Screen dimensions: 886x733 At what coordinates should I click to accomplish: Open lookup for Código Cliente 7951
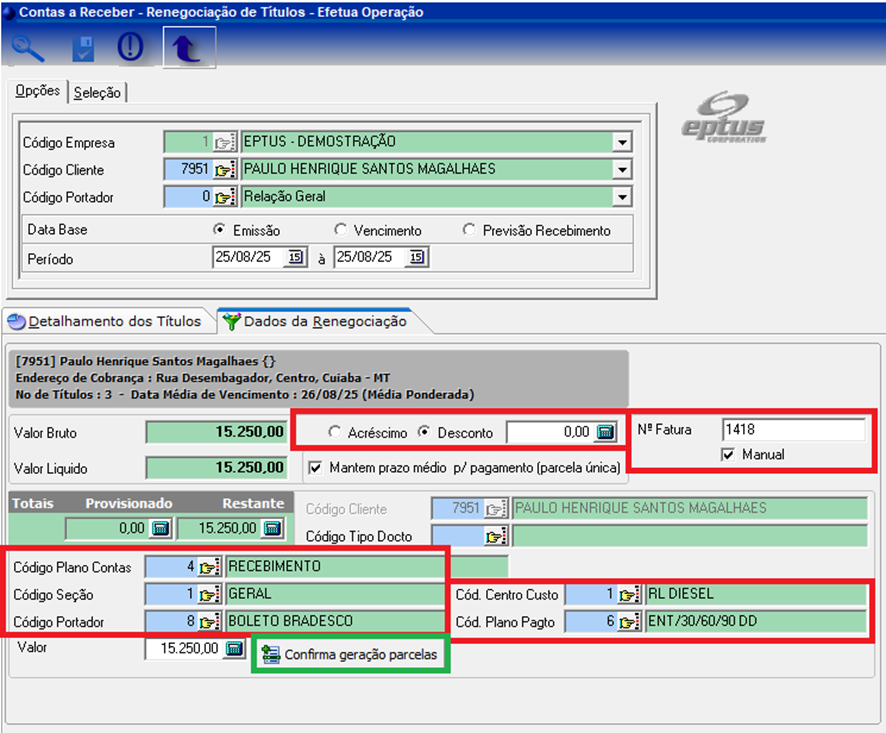224,170
